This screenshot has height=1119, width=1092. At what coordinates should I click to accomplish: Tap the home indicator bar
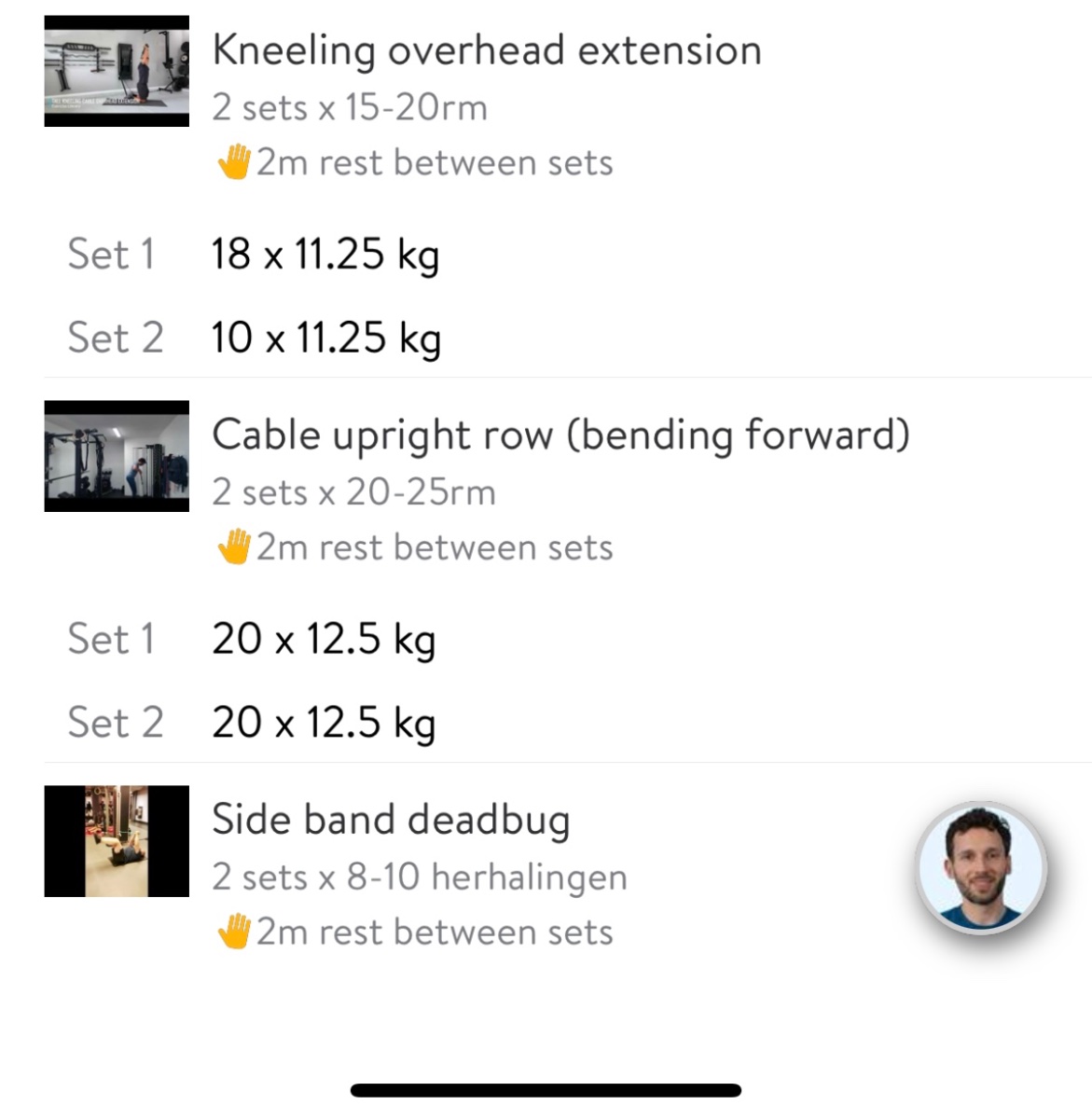pyautogui.click(x=546, y=1090)
